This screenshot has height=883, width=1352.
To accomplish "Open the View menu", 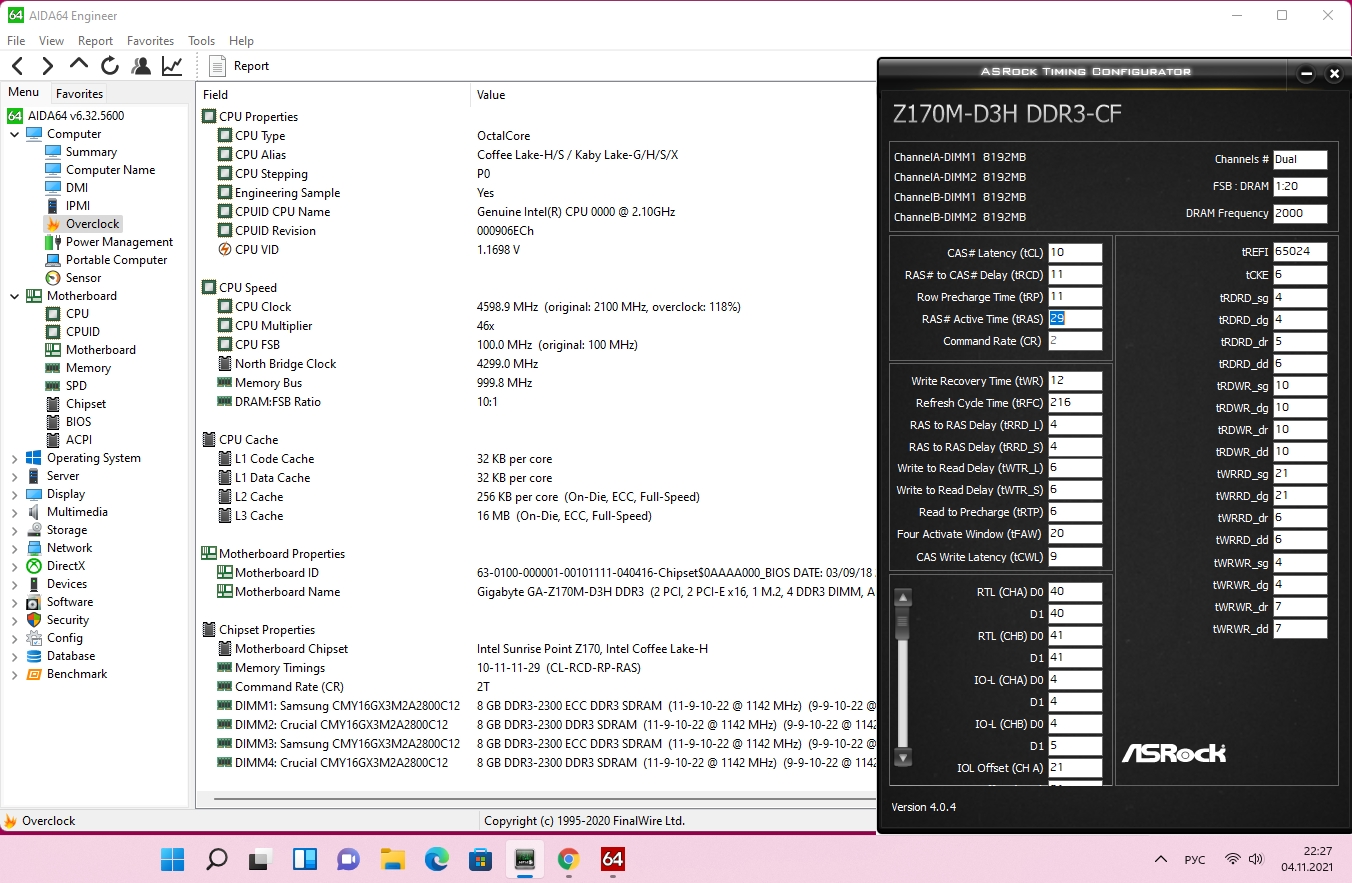I will 51,41.
